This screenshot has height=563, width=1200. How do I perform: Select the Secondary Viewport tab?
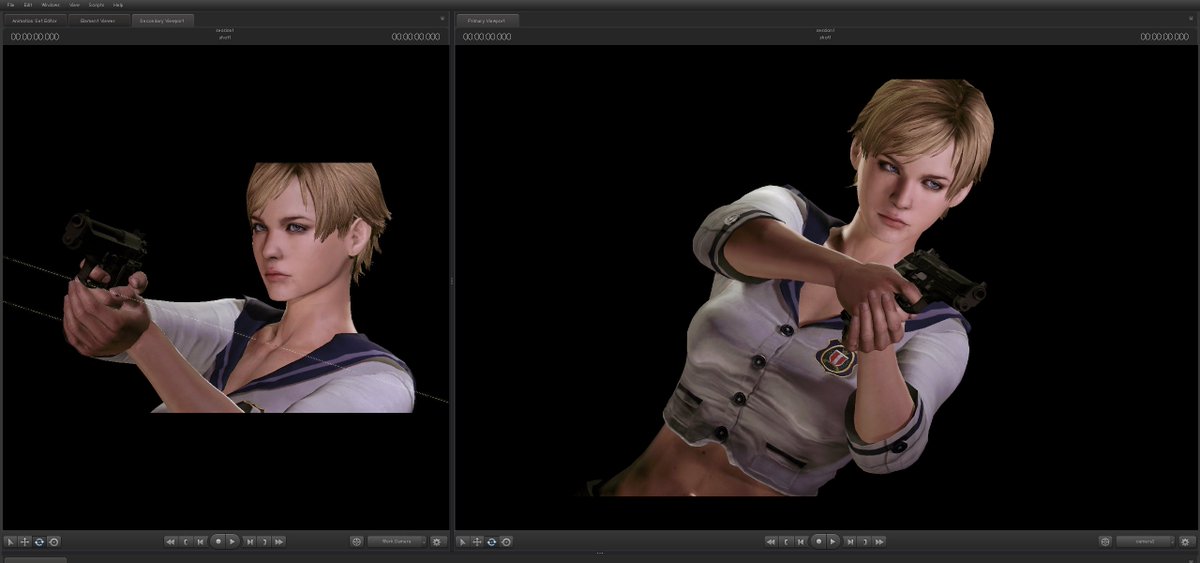(x=162, y=21)
